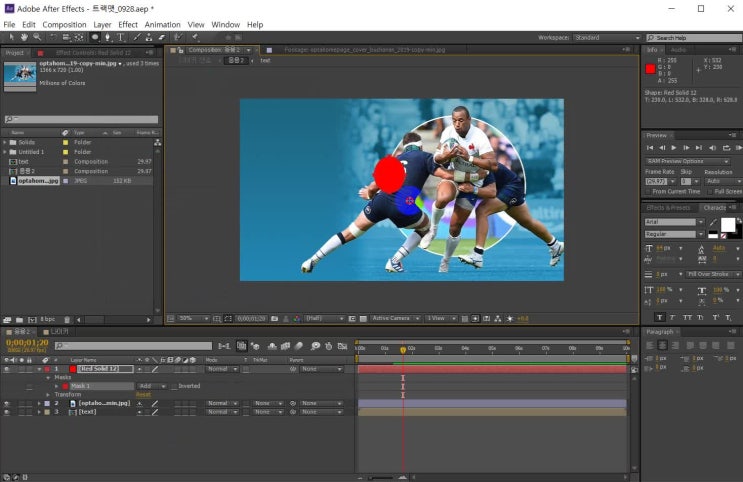Select the Pen tool
Viewport: 743px width, 482px height.
[108, 37]
